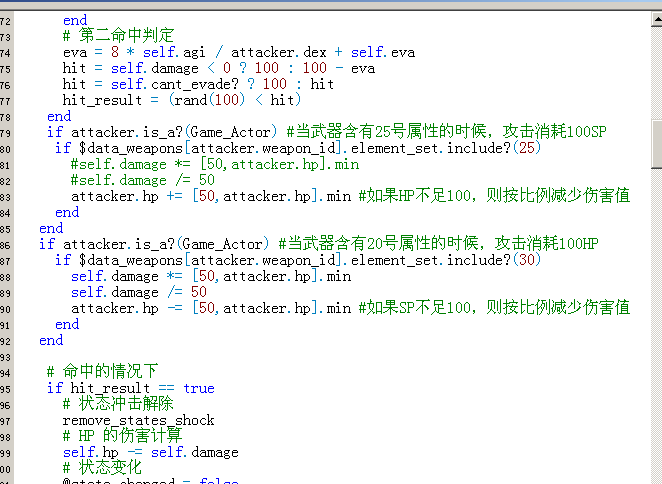This screenshot has width=662, height=484.
Task: Click code 'attacker.hp += [50,attacker.hp].min'
Action: point(211,196)
